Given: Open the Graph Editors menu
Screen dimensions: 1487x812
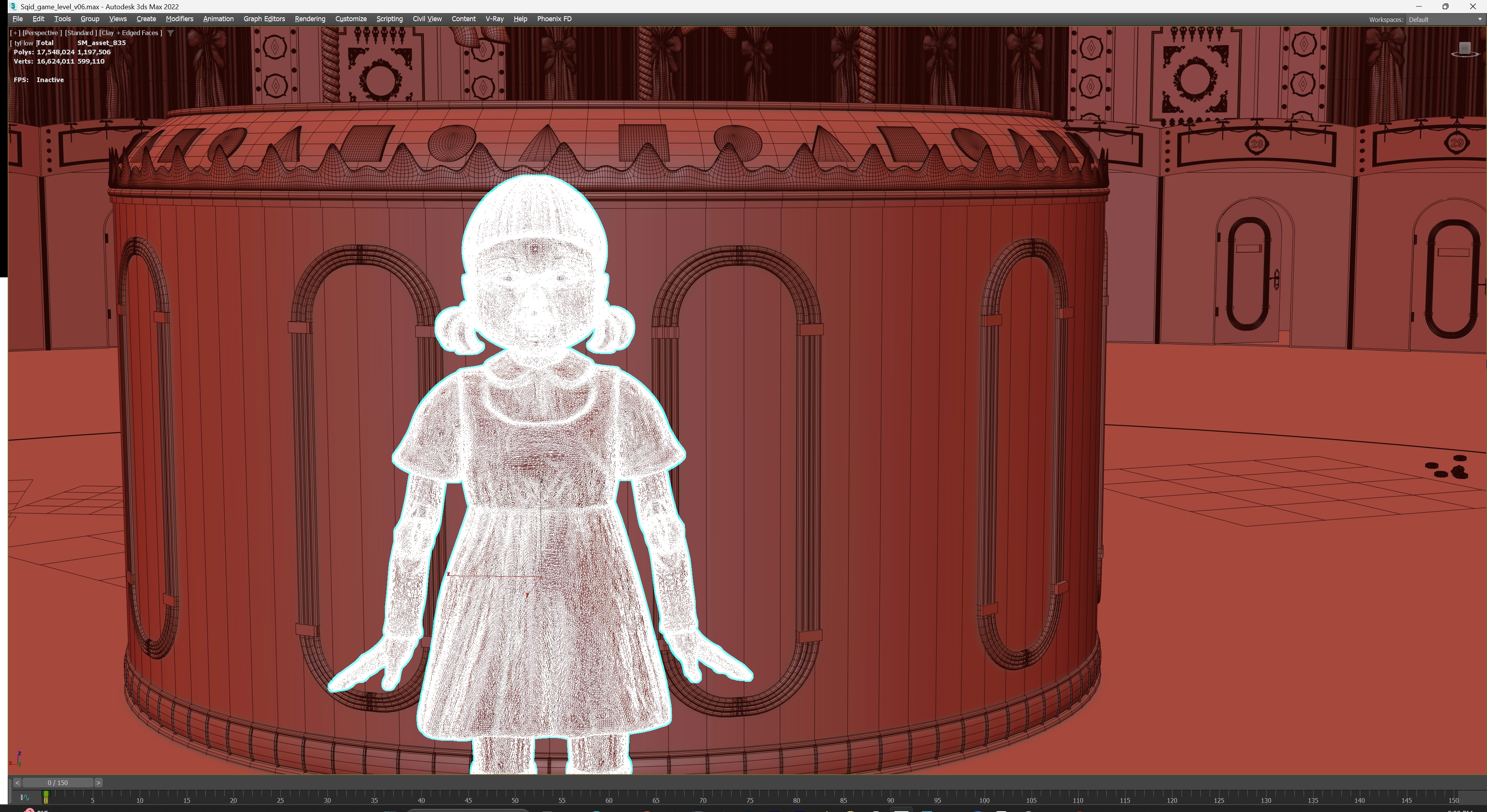Looking at the screenshot, I should click(x=264, y=18).
